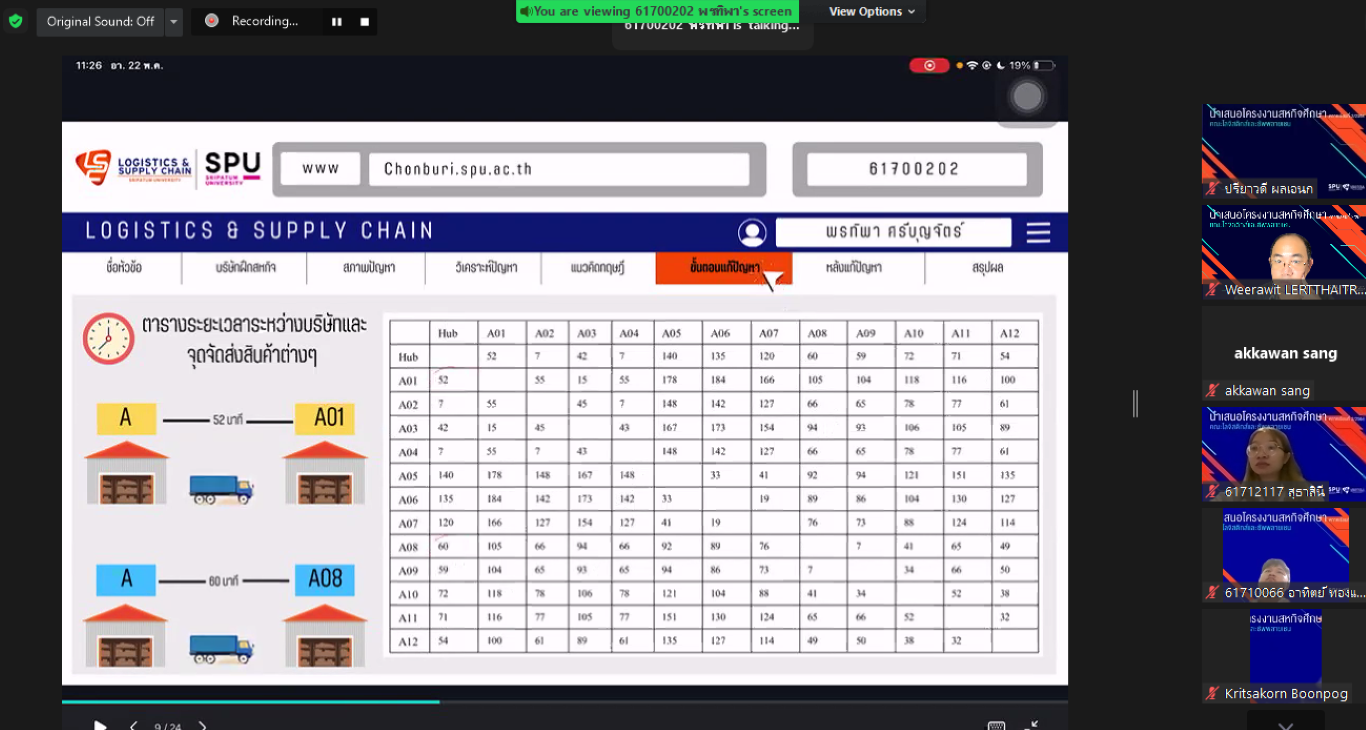This screenshot has height=730, width=1366.
Task: Click the green encryption shield icon
Action: pos(15,21)
